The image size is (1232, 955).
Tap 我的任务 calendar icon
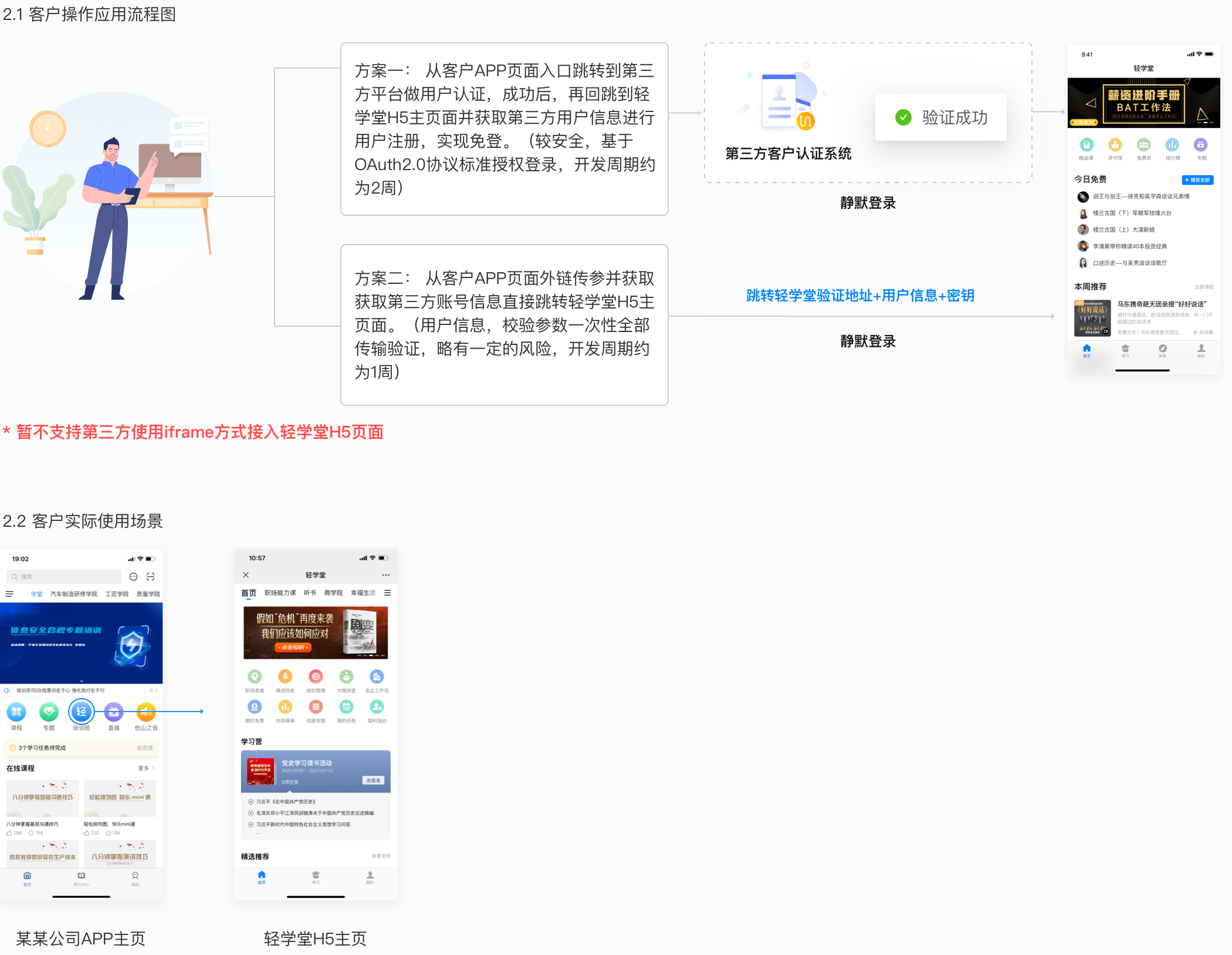(346, 707)
